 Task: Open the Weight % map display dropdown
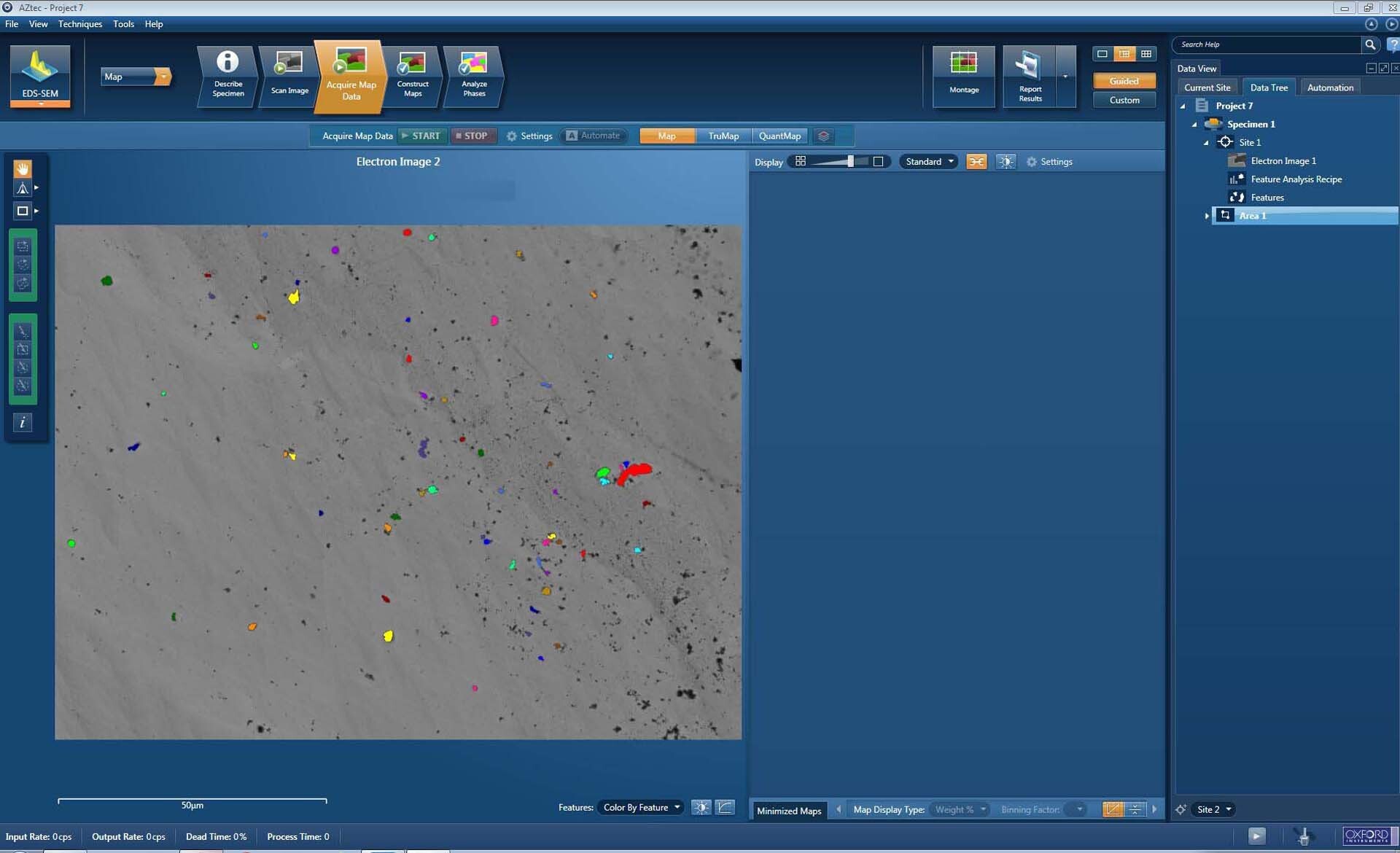[x=960, y=809]
